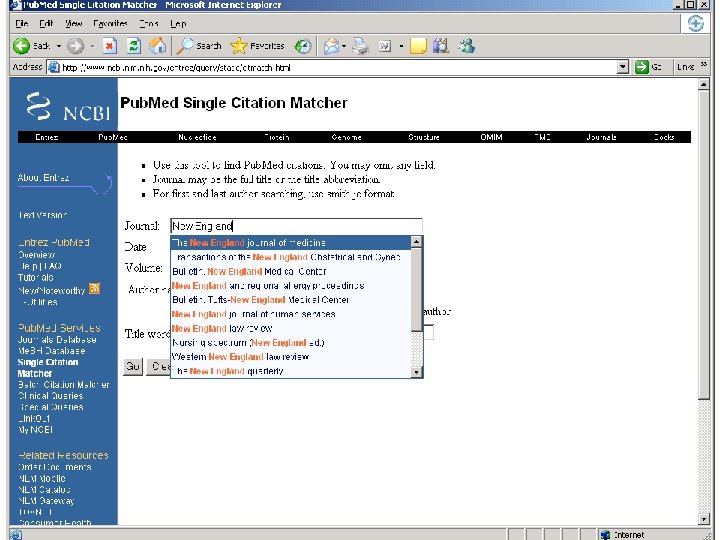
Task: Open the Edit with Word dropdown arrow
Action: (x=401, y=46)
